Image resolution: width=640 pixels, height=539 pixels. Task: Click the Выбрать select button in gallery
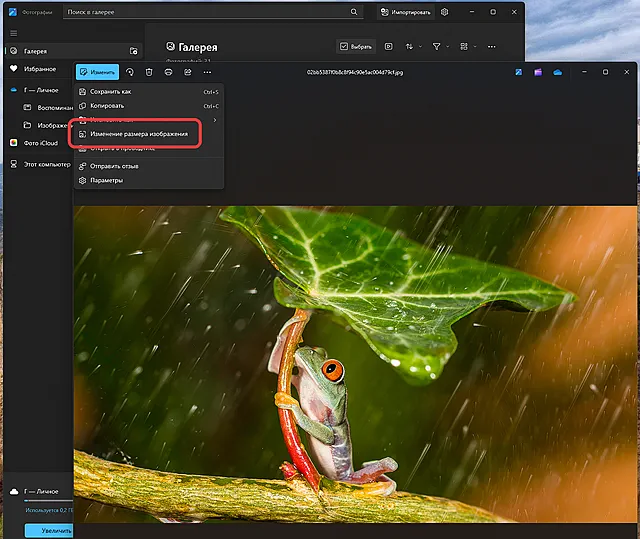(356, 47)
